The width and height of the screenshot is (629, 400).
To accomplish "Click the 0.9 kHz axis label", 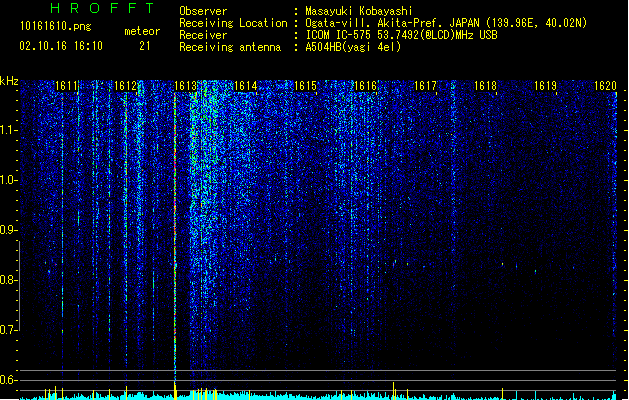I will click(9, 230).
